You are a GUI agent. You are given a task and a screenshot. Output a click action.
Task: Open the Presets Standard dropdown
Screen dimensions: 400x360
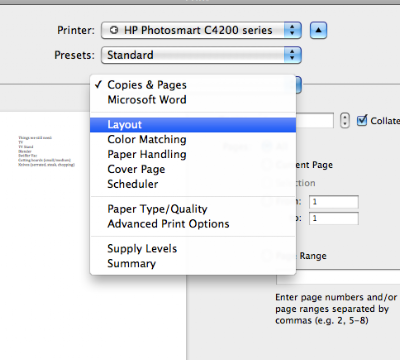coord(201,55)
